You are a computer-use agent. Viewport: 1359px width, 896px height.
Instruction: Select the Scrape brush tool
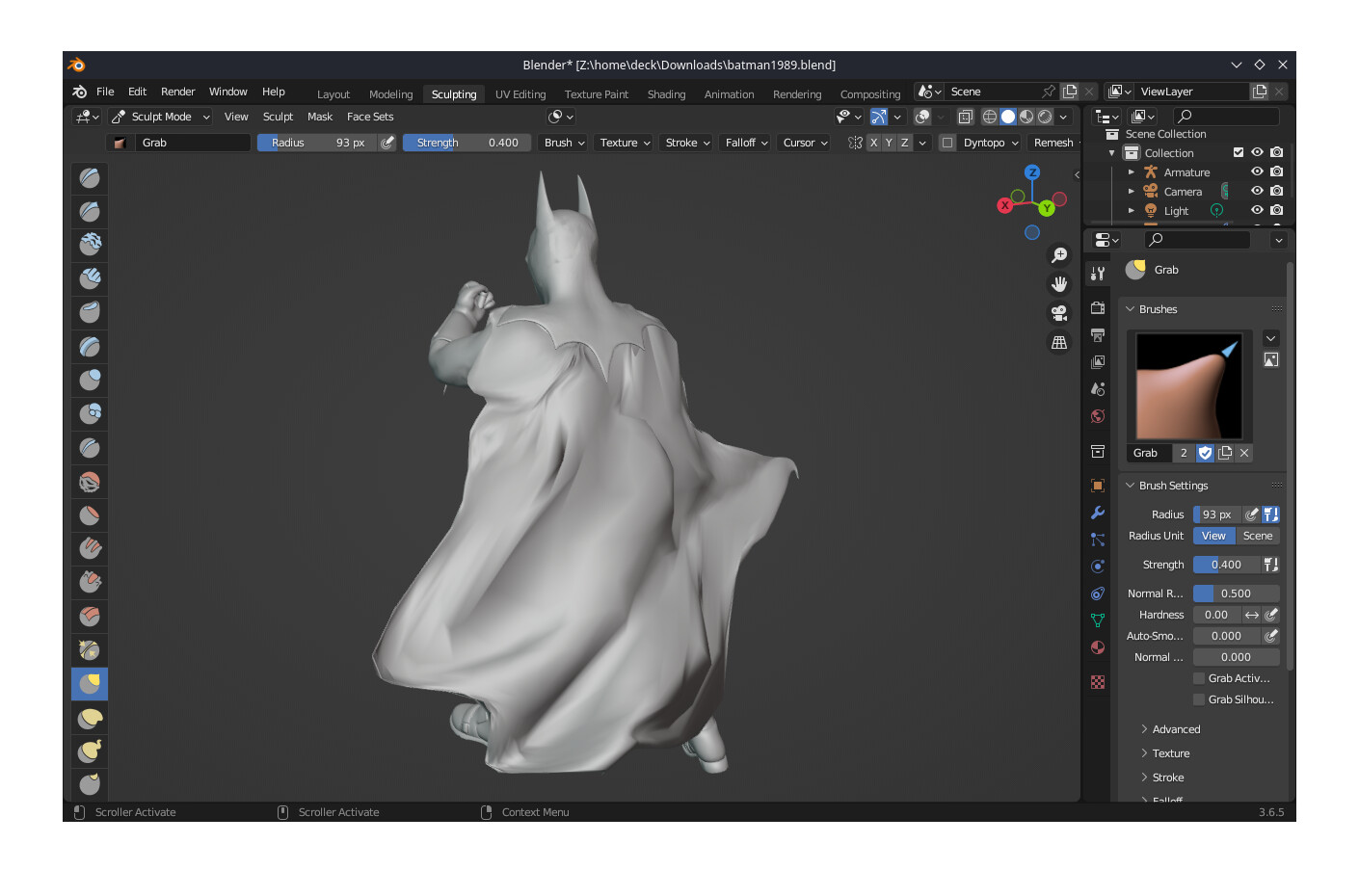click(x=90, y=582)
